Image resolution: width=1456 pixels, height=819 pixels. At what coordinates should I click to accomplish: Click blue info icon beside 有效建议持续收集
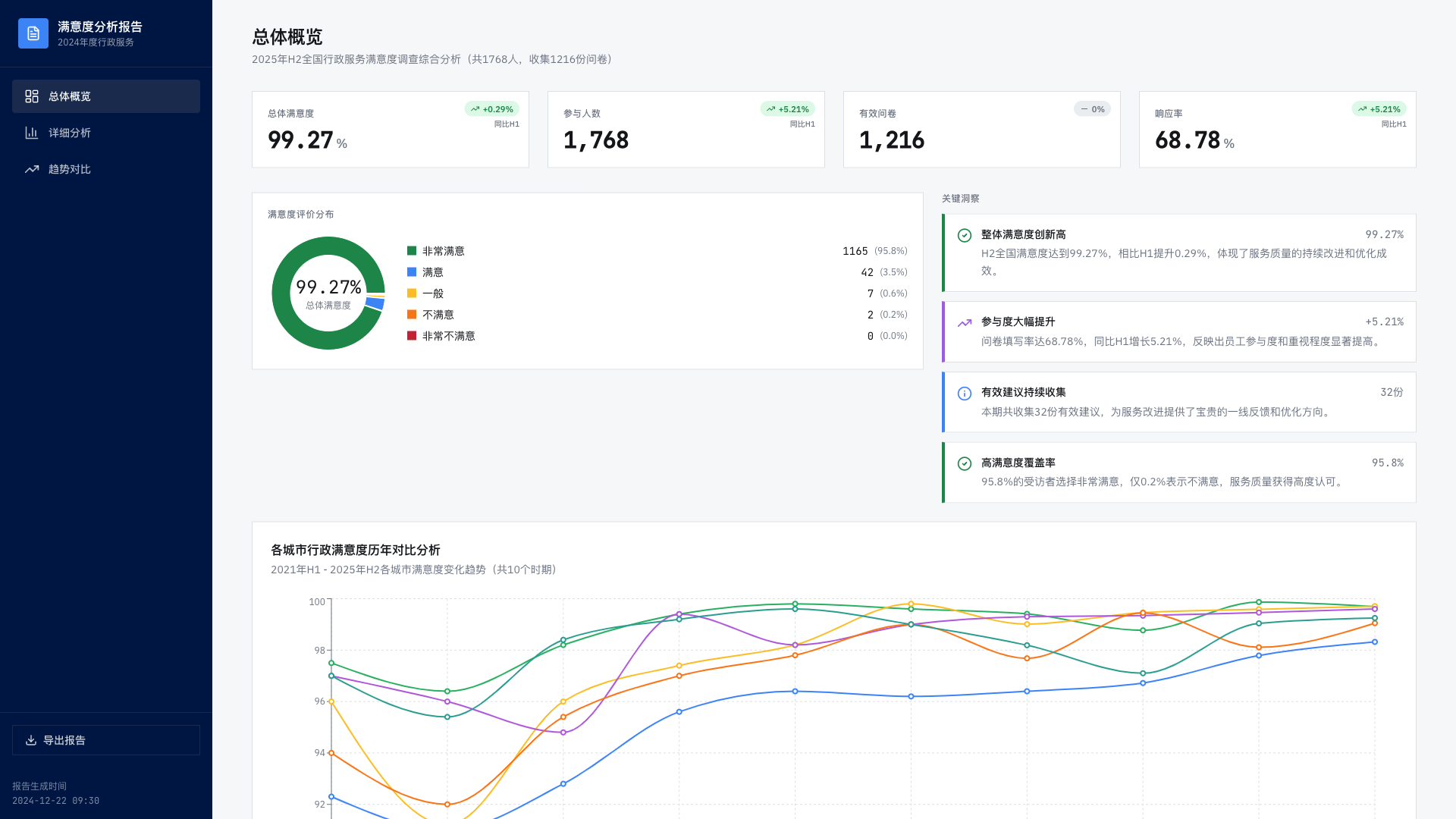click(965, 394)
